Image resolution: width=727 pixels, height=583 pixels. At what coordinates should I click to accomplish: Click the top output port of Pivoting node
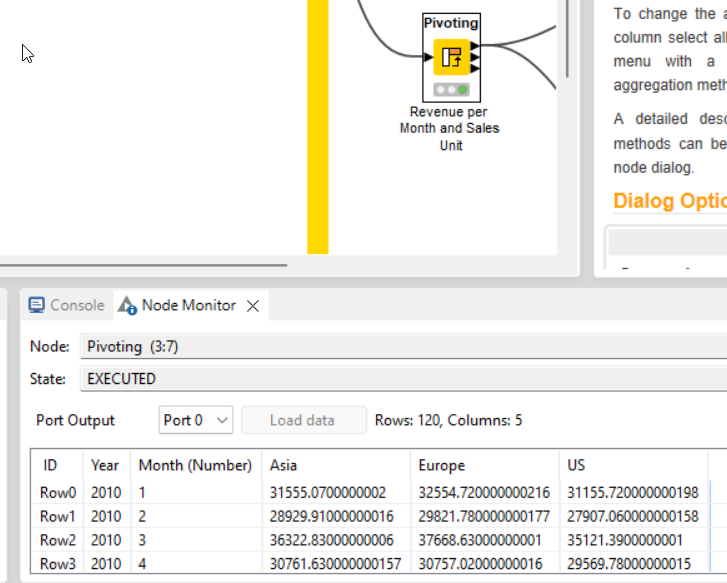point(475,45)
